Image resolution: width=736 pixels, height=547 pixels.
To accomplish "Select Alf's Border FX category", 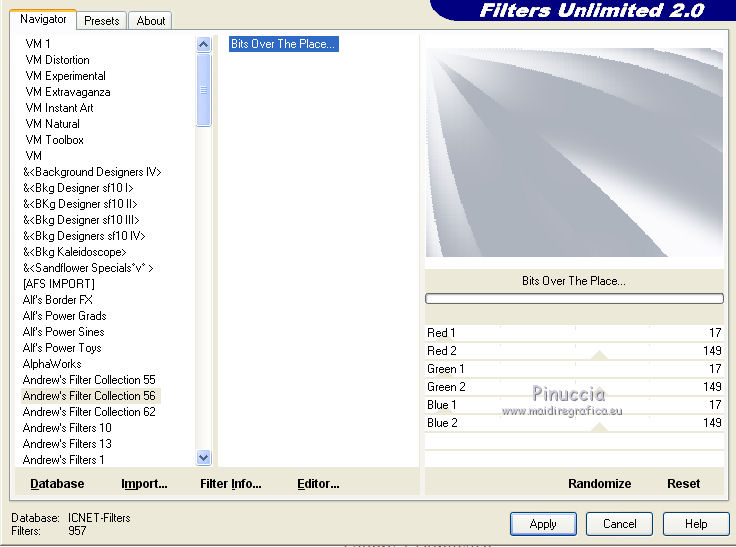I will (x=57, y=300).
